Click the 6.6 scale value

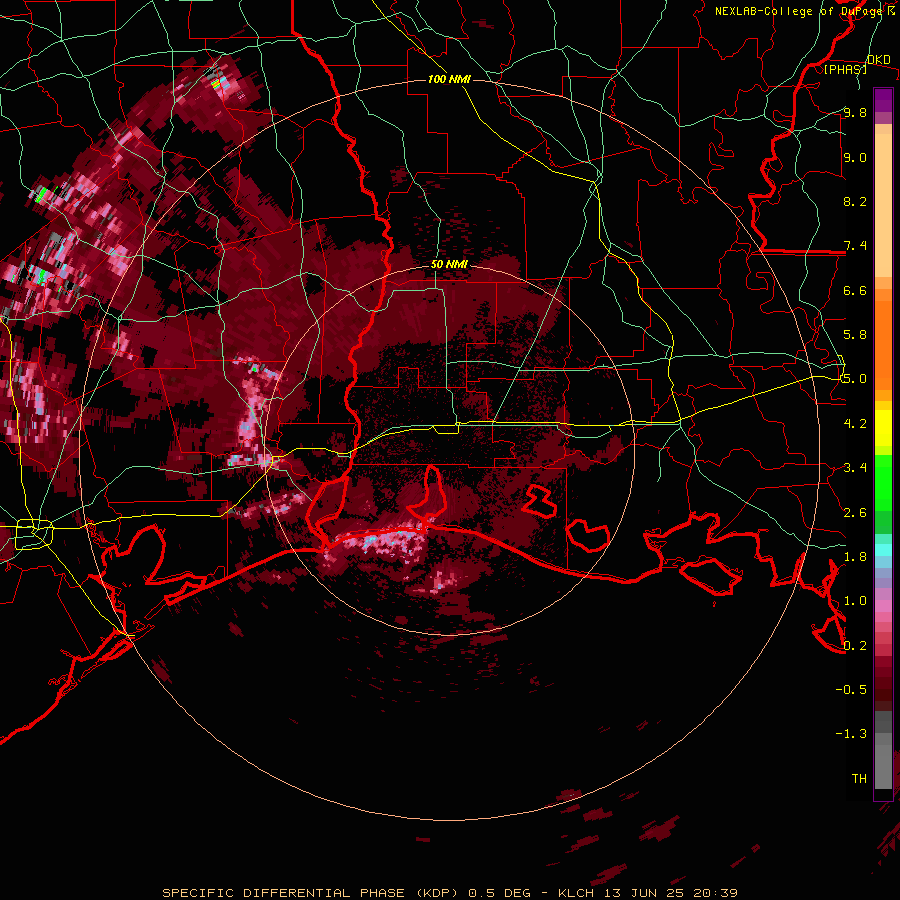point(855,290)
